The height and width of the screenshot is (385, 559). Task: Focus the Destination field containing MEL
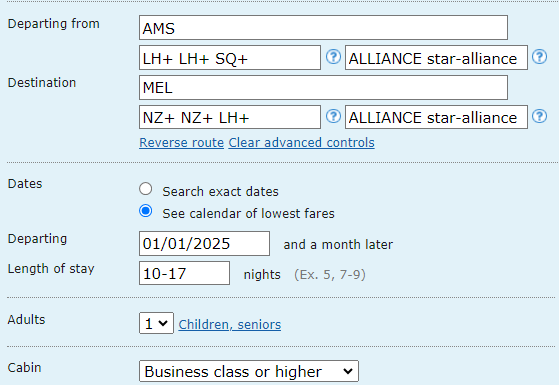pos(323,87)
